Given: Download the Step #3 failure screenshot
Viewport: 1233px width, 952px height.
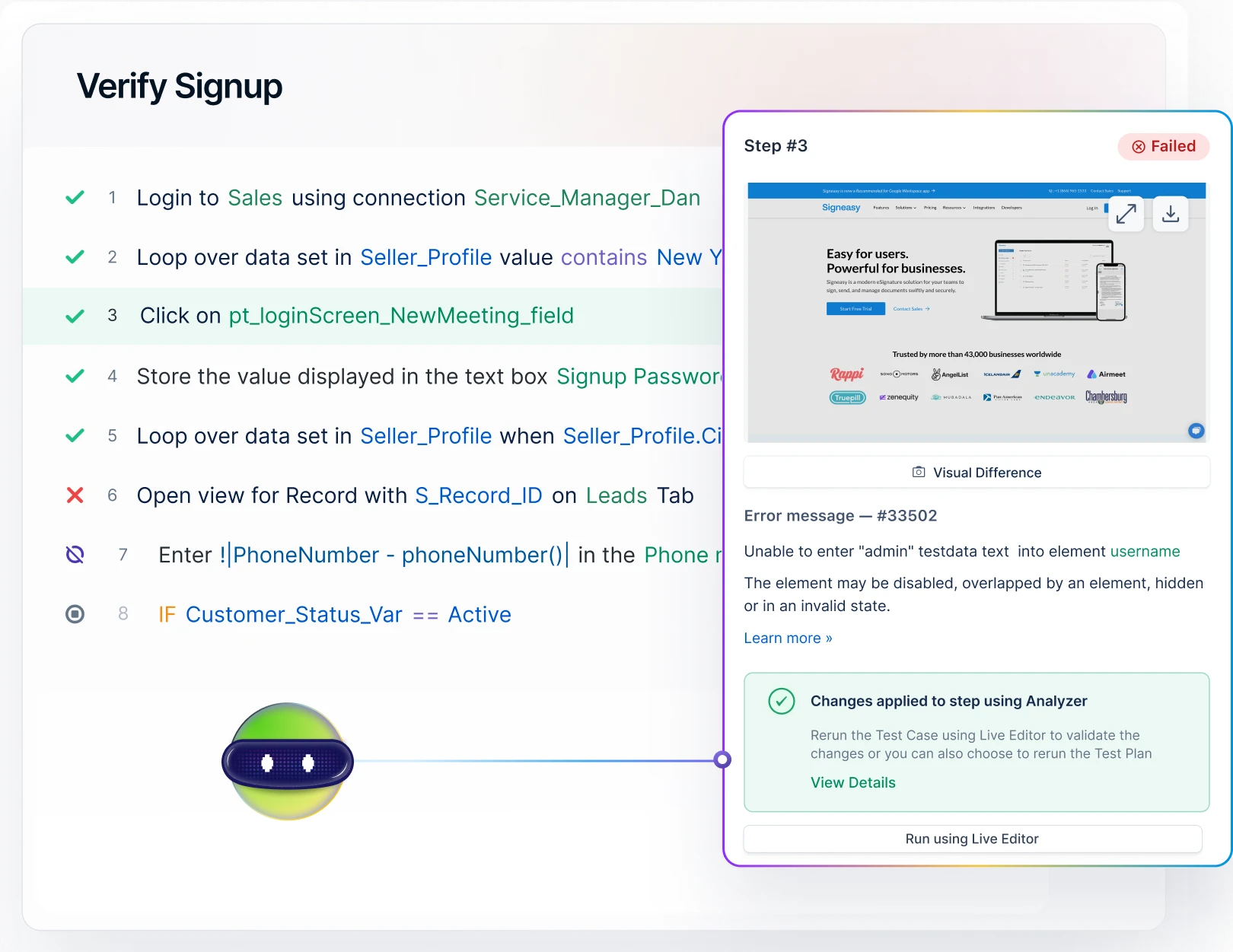Looking at the screenshot, I should [x=1171, y=214].
